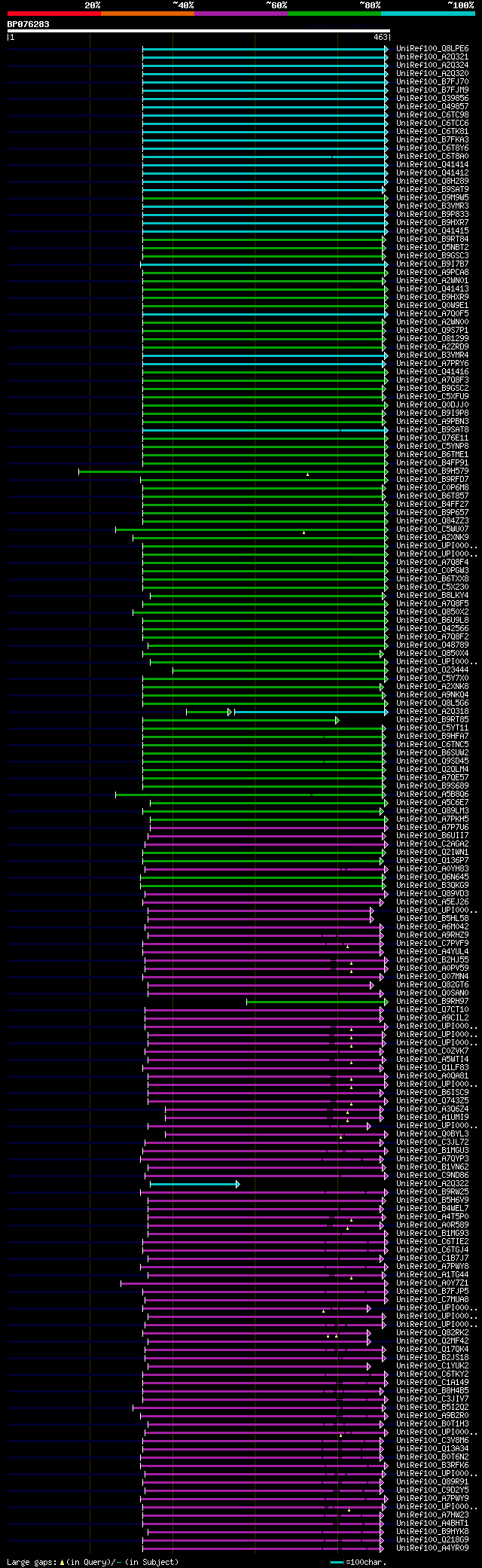482x1568 pixels.
Task: Click the UniRef100_A7P7U6 label
Action: 432,828
